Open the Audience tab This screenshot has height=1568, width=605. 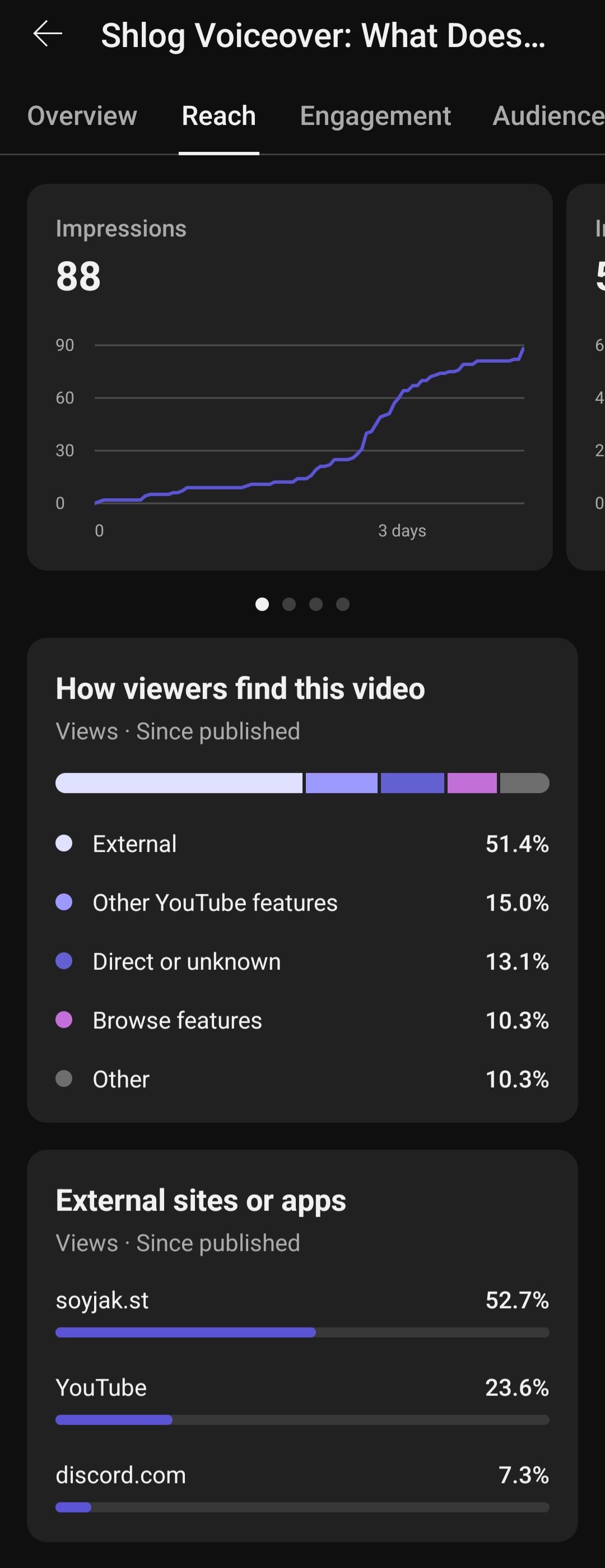548,115
